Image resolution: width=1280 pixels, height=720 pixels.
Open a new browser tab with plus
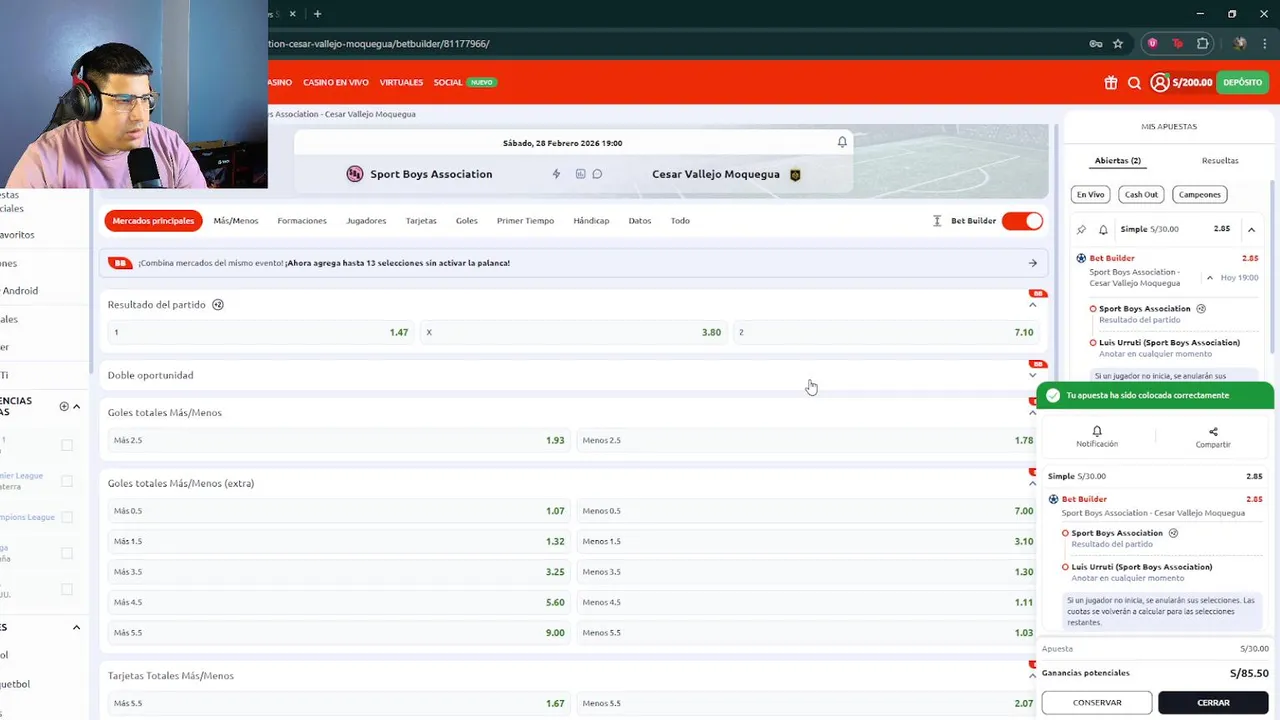tap(317, 14)
